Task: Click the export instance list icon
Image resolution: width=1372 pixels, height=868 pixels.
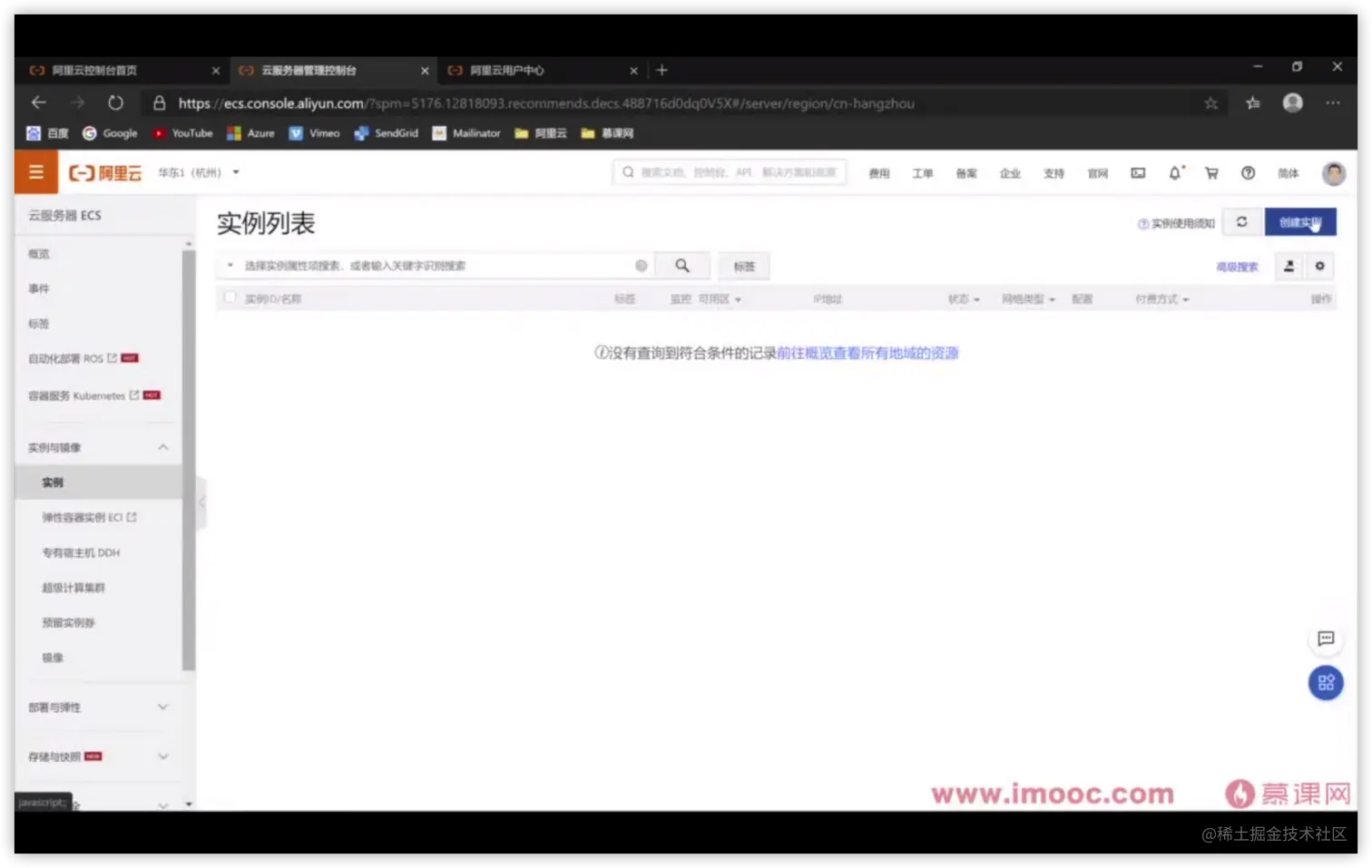Action: [1289, 266]
